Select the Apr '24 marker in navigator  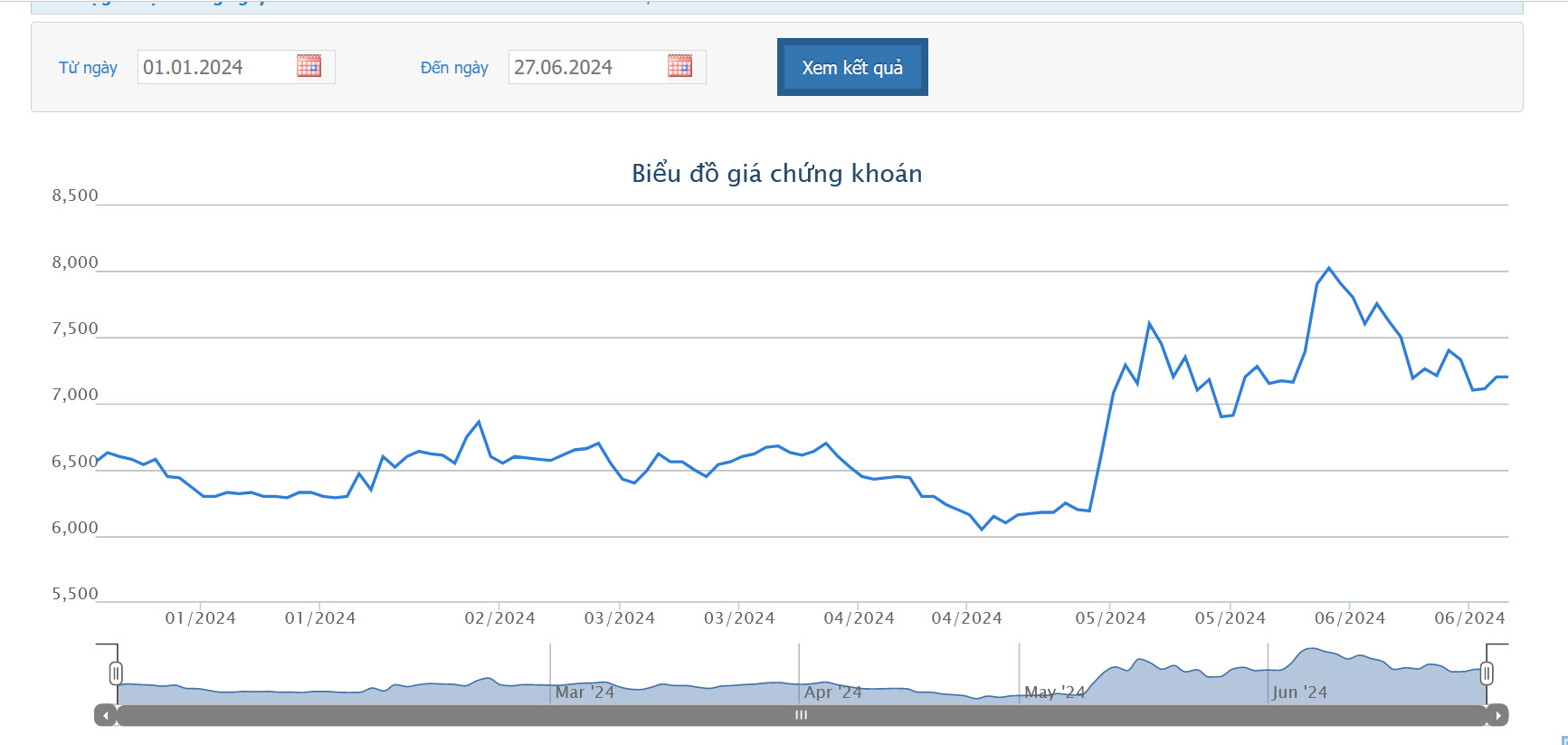(x=833, y=692)
